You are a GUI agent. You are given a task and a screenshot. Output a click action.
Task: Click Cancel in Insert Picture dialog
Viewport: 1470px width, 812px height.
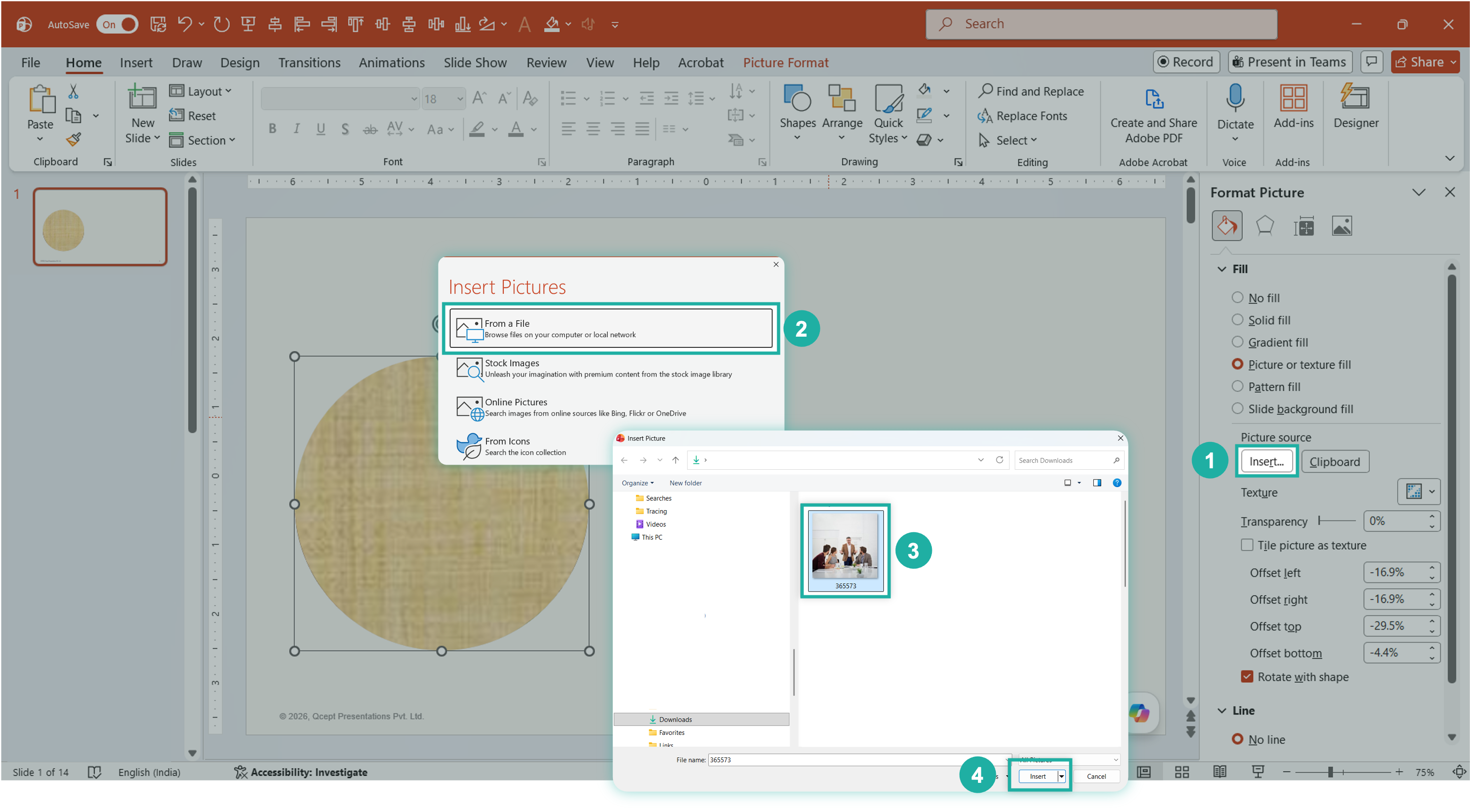[x=1096, y=776]
